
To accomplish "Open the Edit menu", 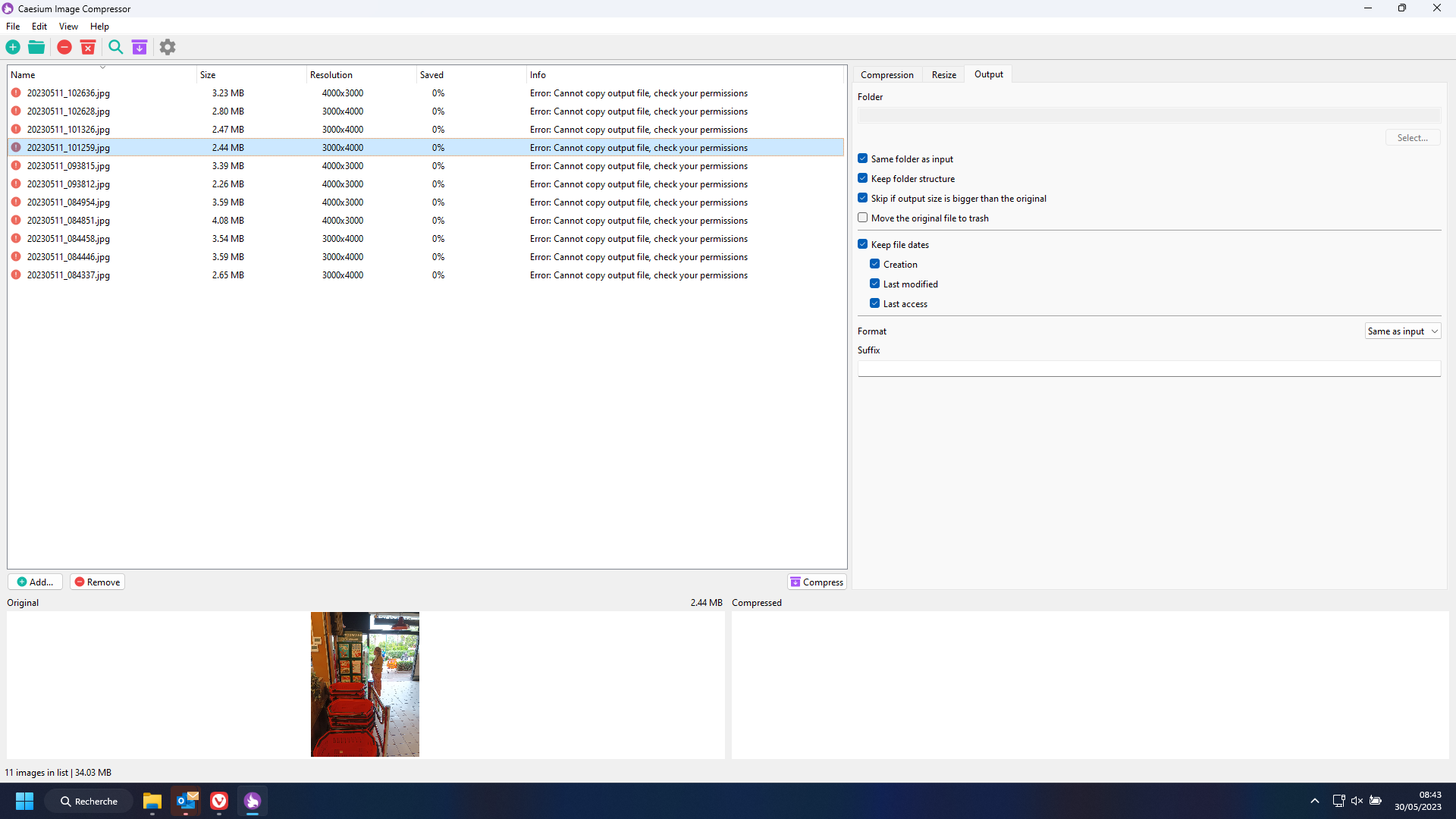I will coord(39,26).
